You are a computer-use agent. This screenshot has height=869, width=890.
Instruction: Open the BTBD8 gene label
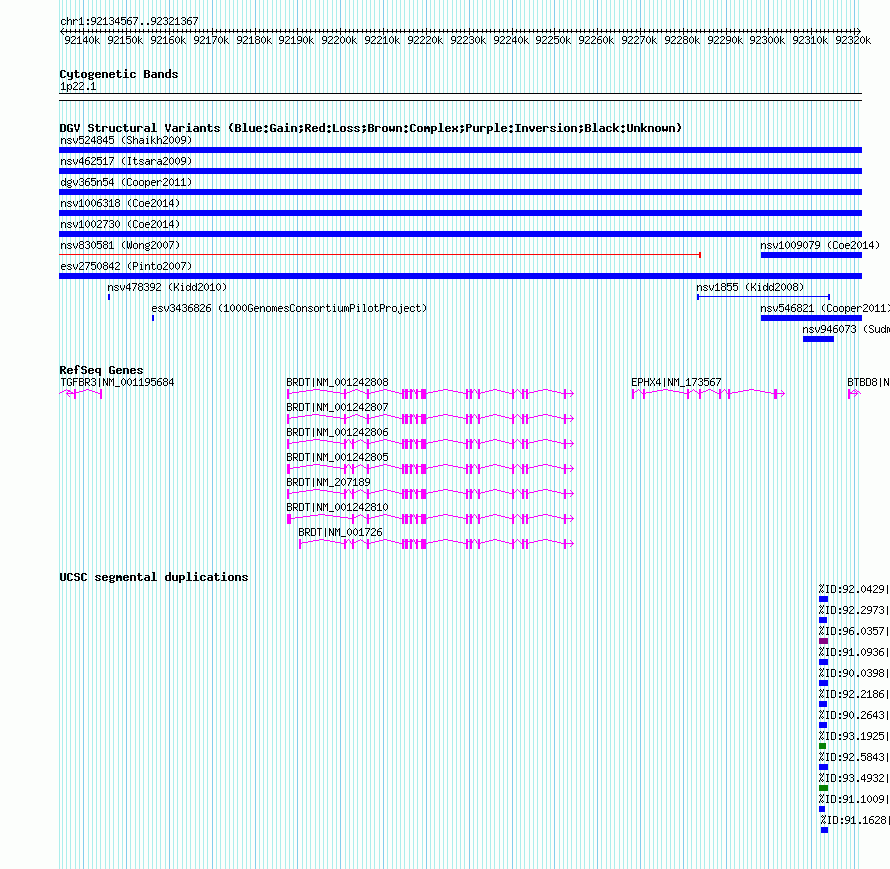point(868,383)
